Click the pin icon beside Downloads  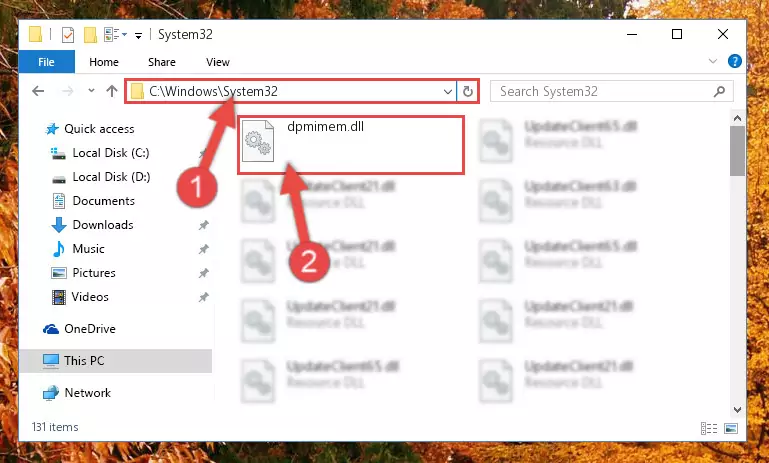(204, 225)
